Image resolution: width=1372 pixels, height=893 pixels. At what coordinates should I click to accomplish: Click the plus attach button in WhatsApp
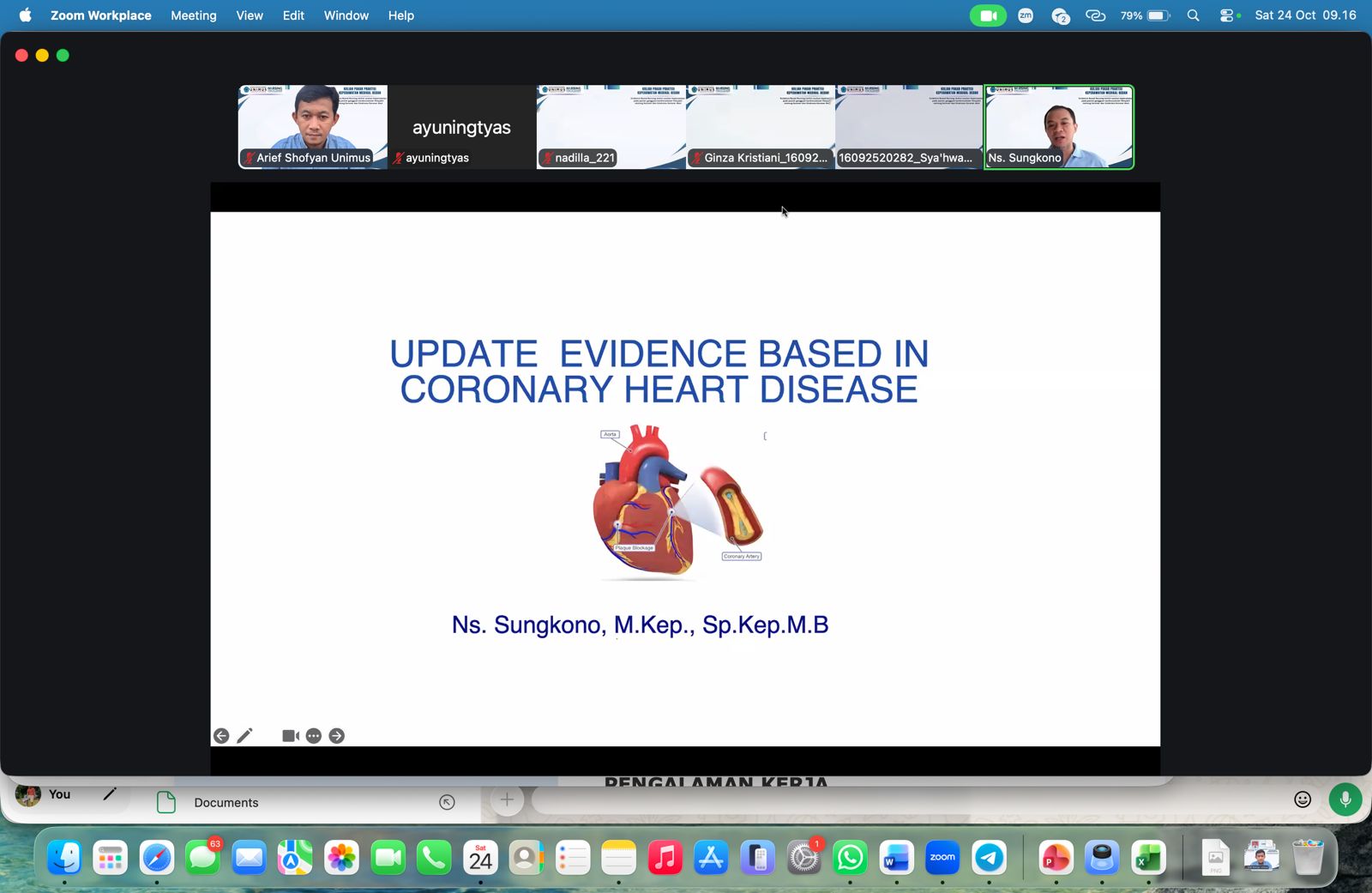(507, 800)
